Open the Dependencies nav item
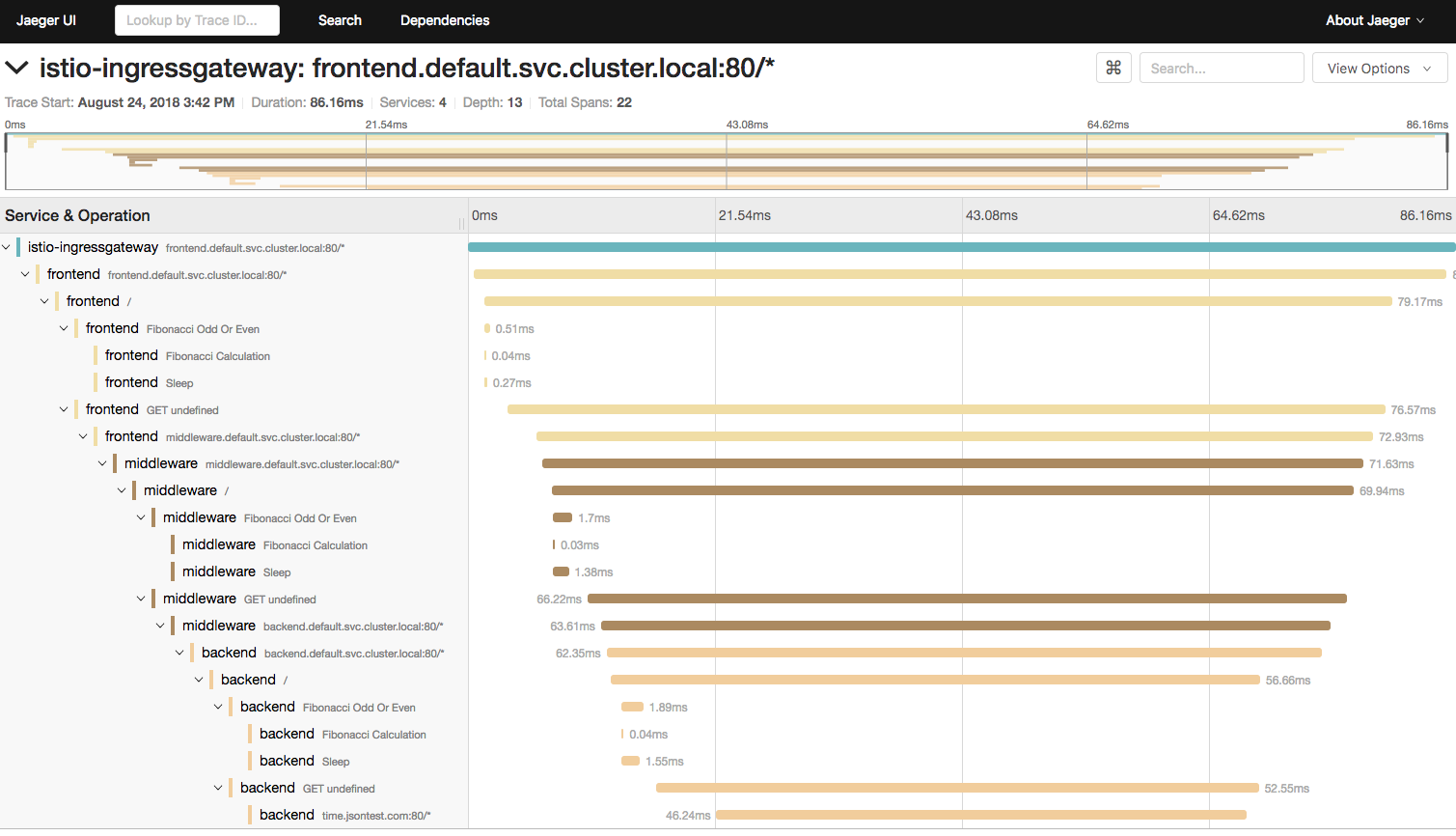The height and width of the screenshot is (836, 1456). point(445,20)
